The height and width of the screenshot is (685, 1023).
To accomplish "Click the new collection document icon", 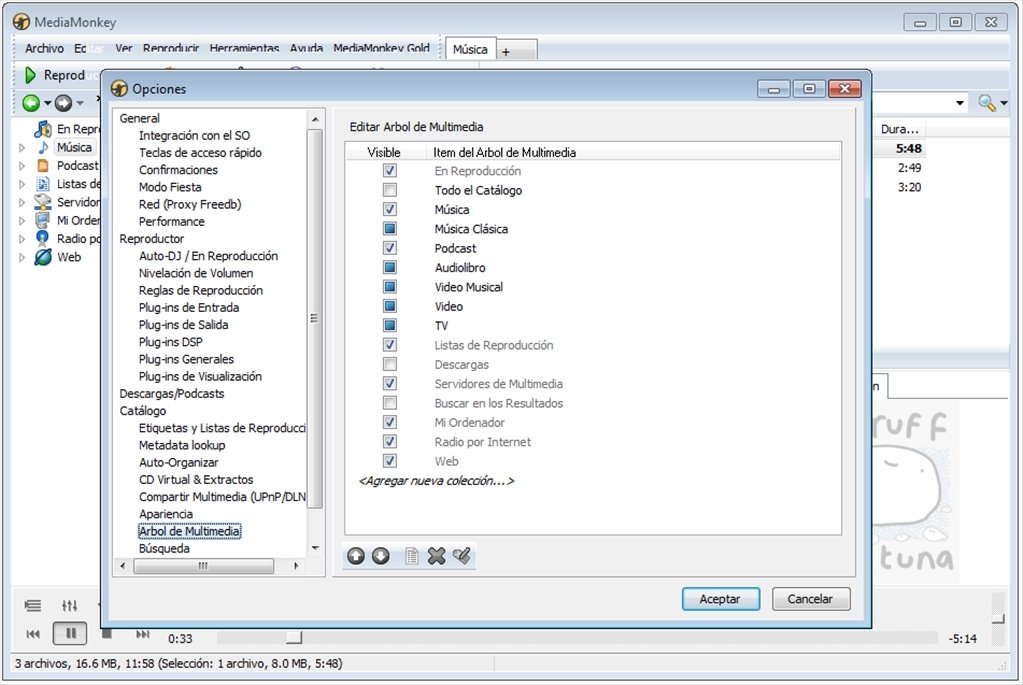I will click(x=411, y=556).
